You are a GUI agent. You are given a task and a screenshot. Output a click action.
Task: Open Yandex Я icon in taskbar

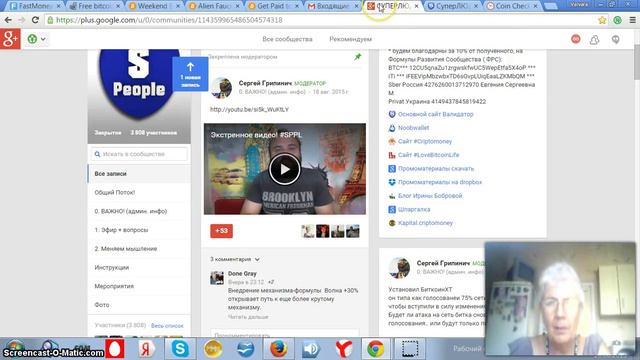tap(146, 349)
